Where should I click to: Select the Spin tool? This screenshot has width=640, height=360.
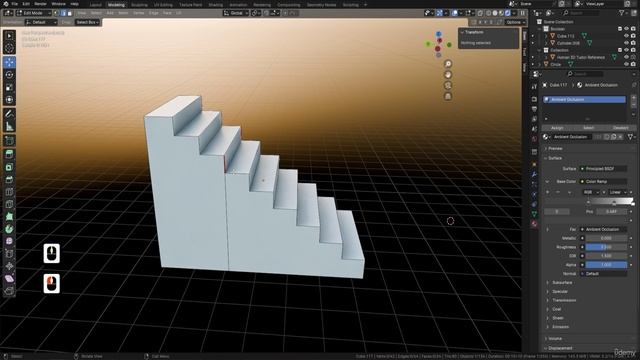coord(9,229)
